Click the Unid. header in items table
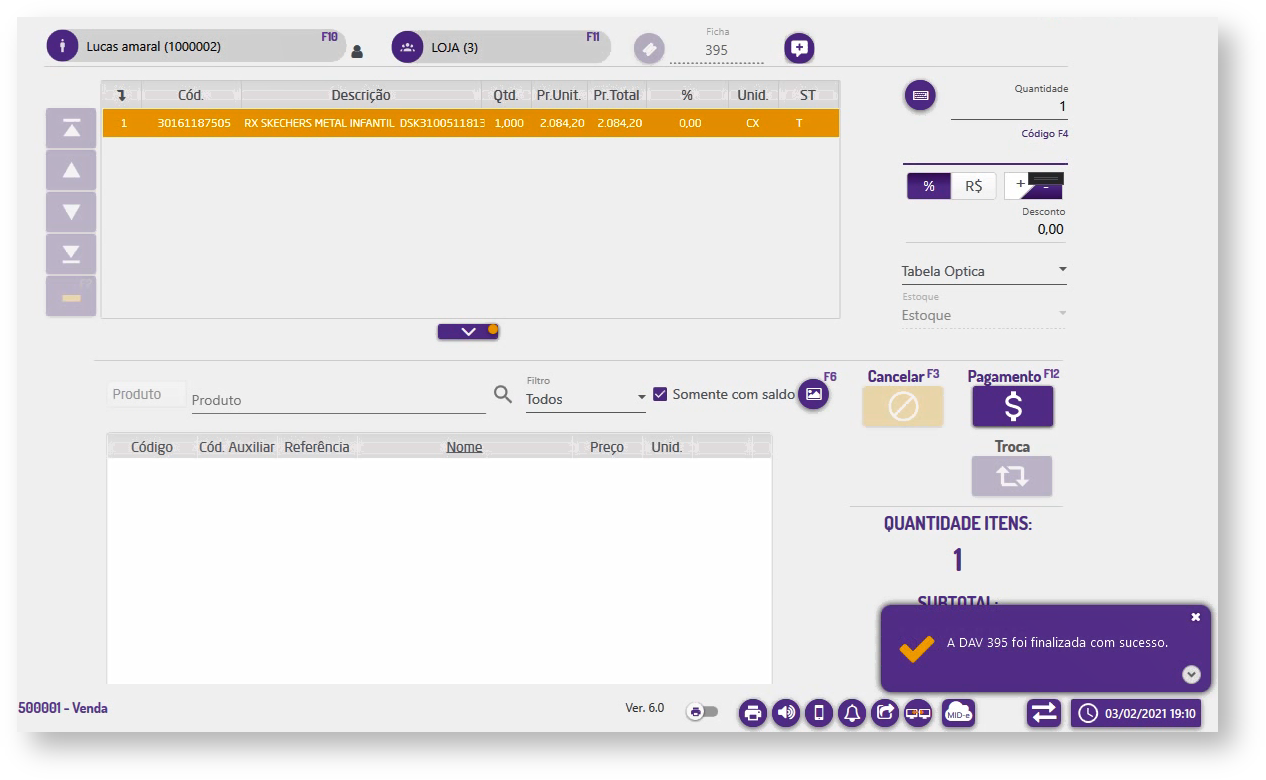1266x780 pixels. [x=752, y=95]
